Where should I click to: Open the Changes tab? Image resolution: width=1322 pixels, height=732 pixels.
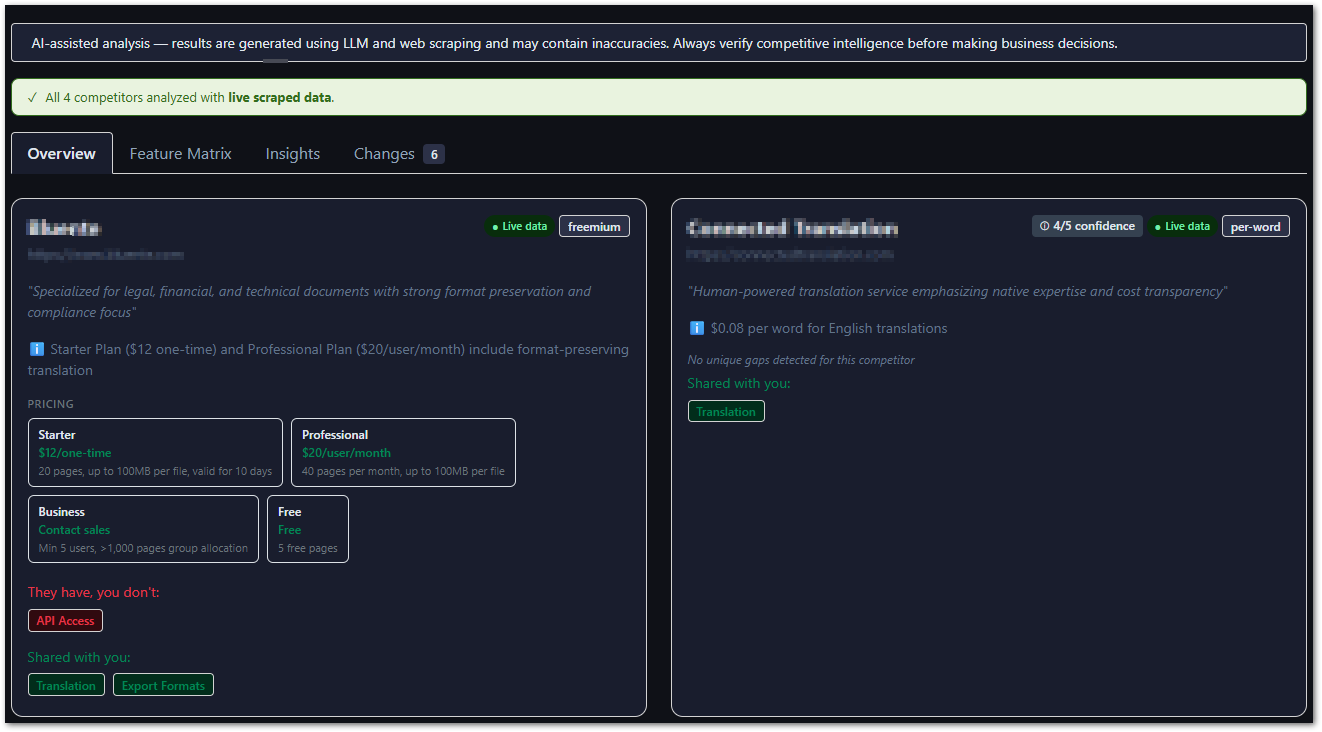pos(399,153)
